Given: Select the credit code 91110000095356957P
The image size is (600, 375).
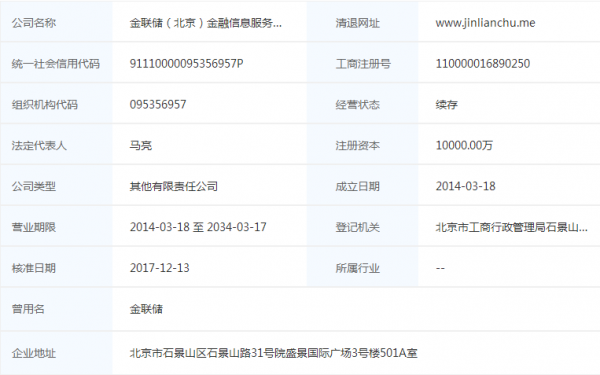Looking at the screenshot, I should 186,64.
